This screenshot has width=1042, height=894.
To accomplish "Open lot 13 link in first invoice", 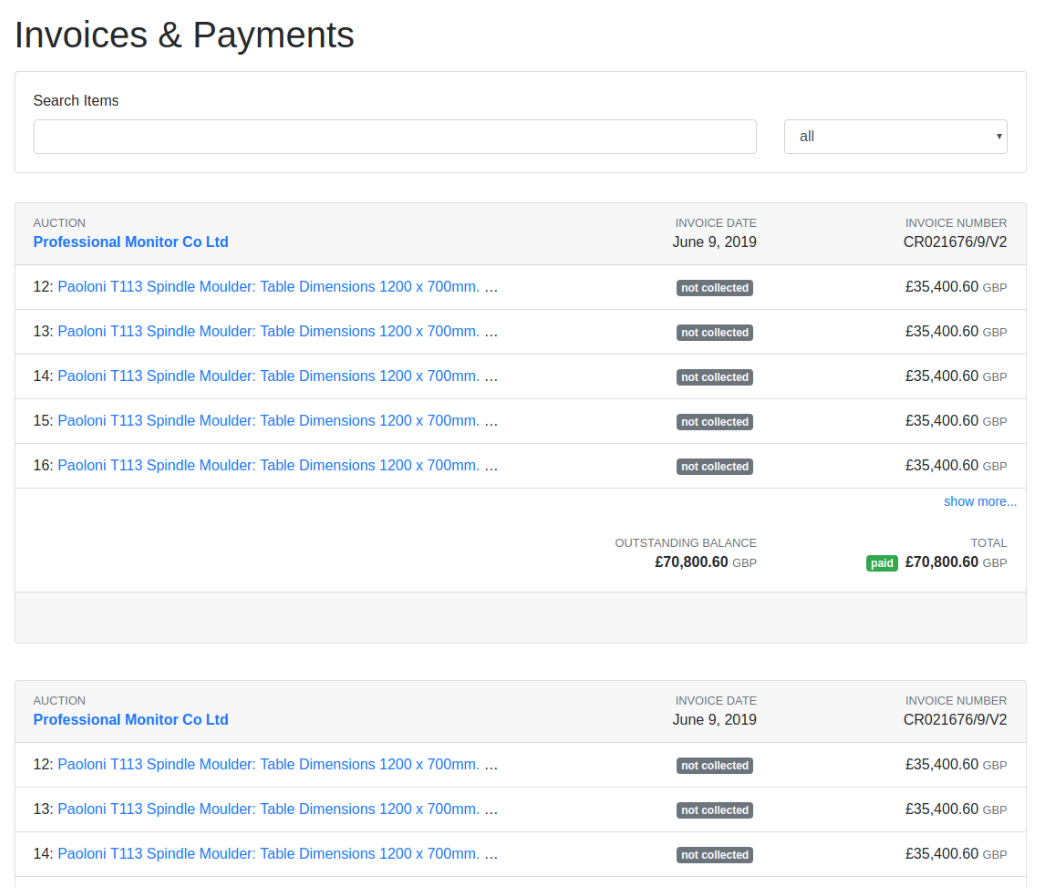I will (x=268, y=331).
